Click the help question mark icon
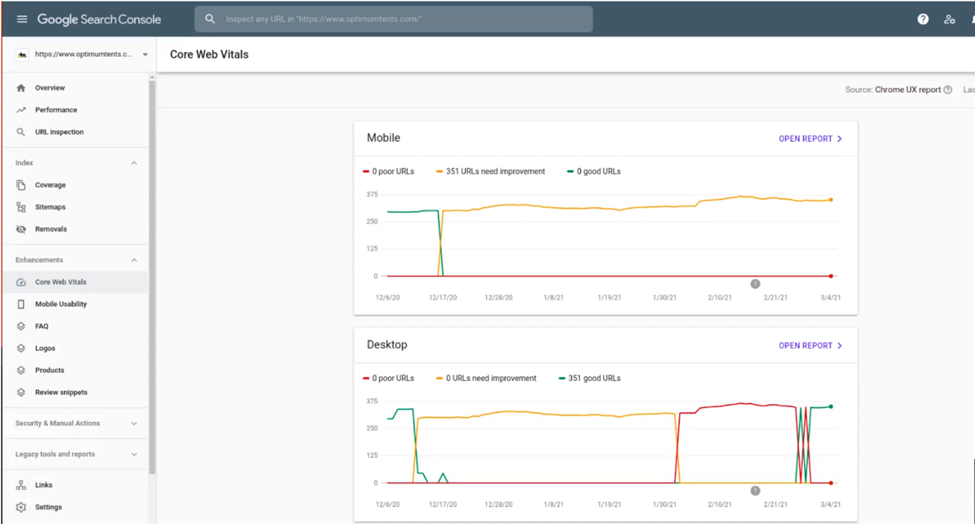The height and width of the screenshot is (524, 975). point(923,19)
